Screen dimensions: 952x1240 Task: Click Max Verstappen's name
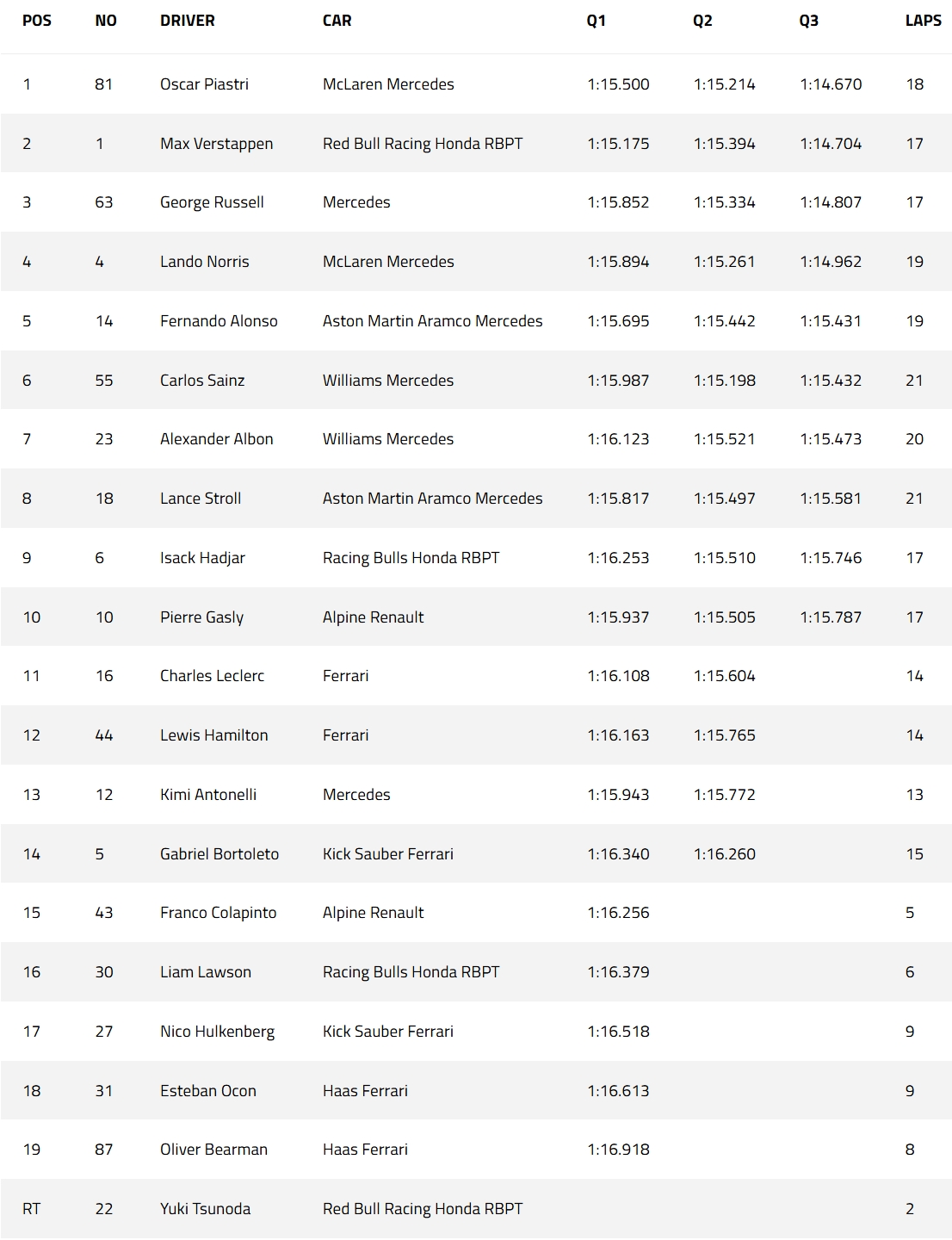216,144
